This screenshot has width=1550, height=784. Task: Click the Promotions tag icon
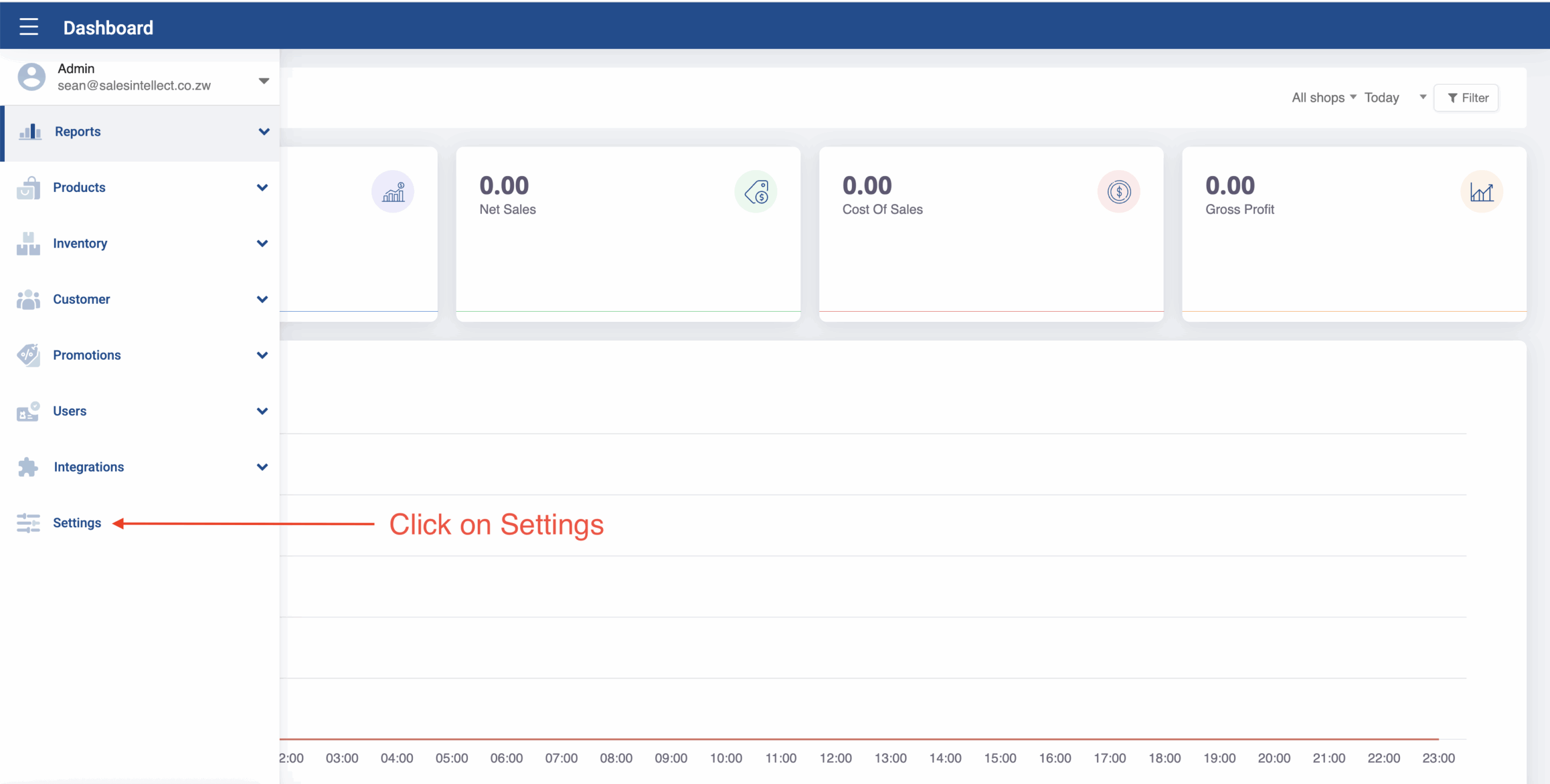[x=28, y=355]
